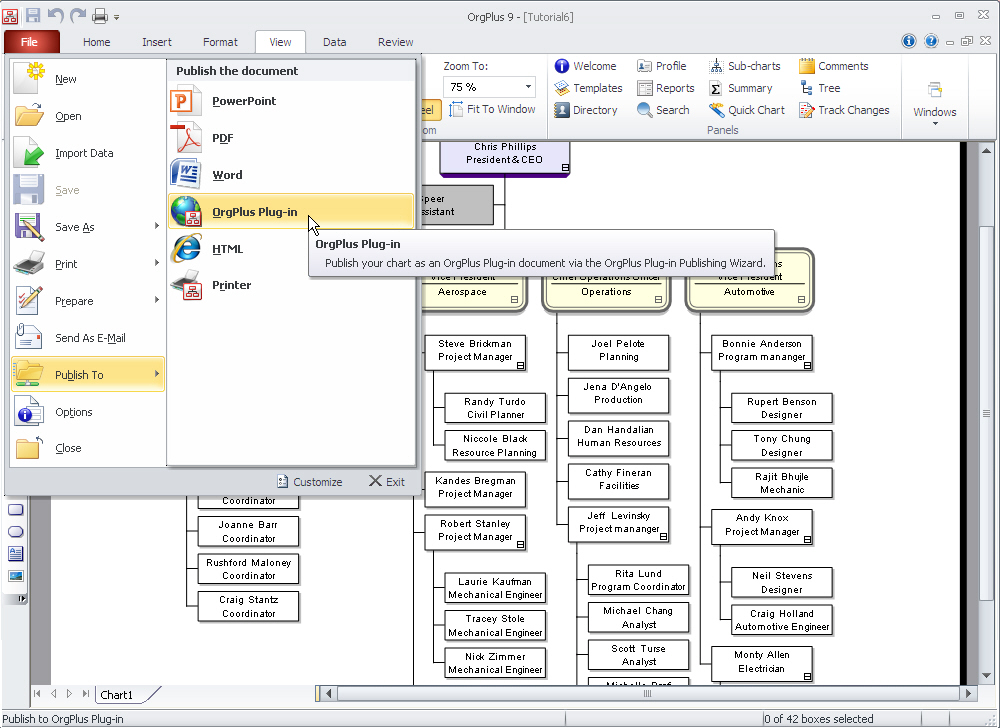Open the Search panel

tap(663, 110)
